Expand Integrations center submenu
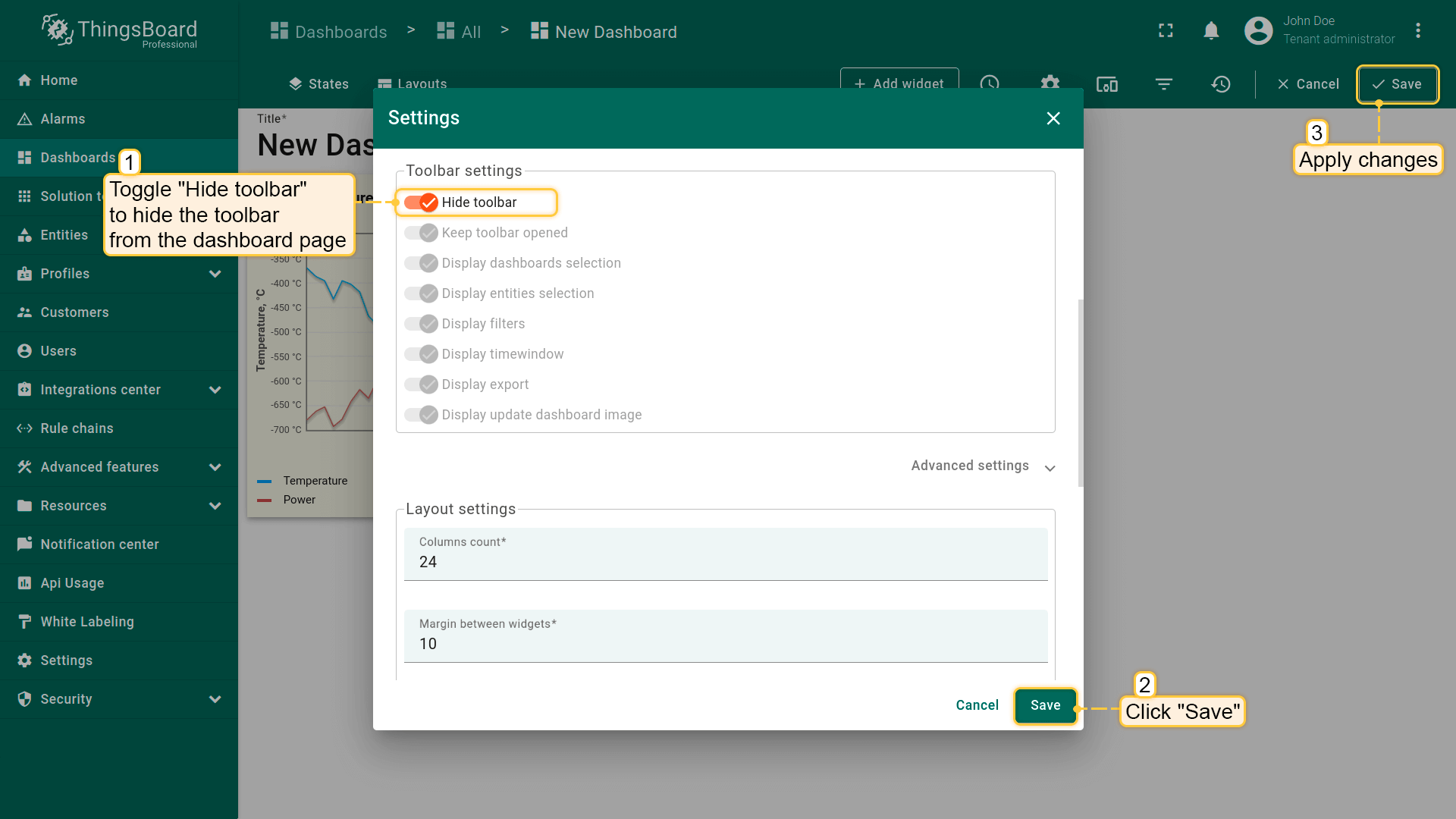Viewport: 1456px width, 819px height. point(215,390)
